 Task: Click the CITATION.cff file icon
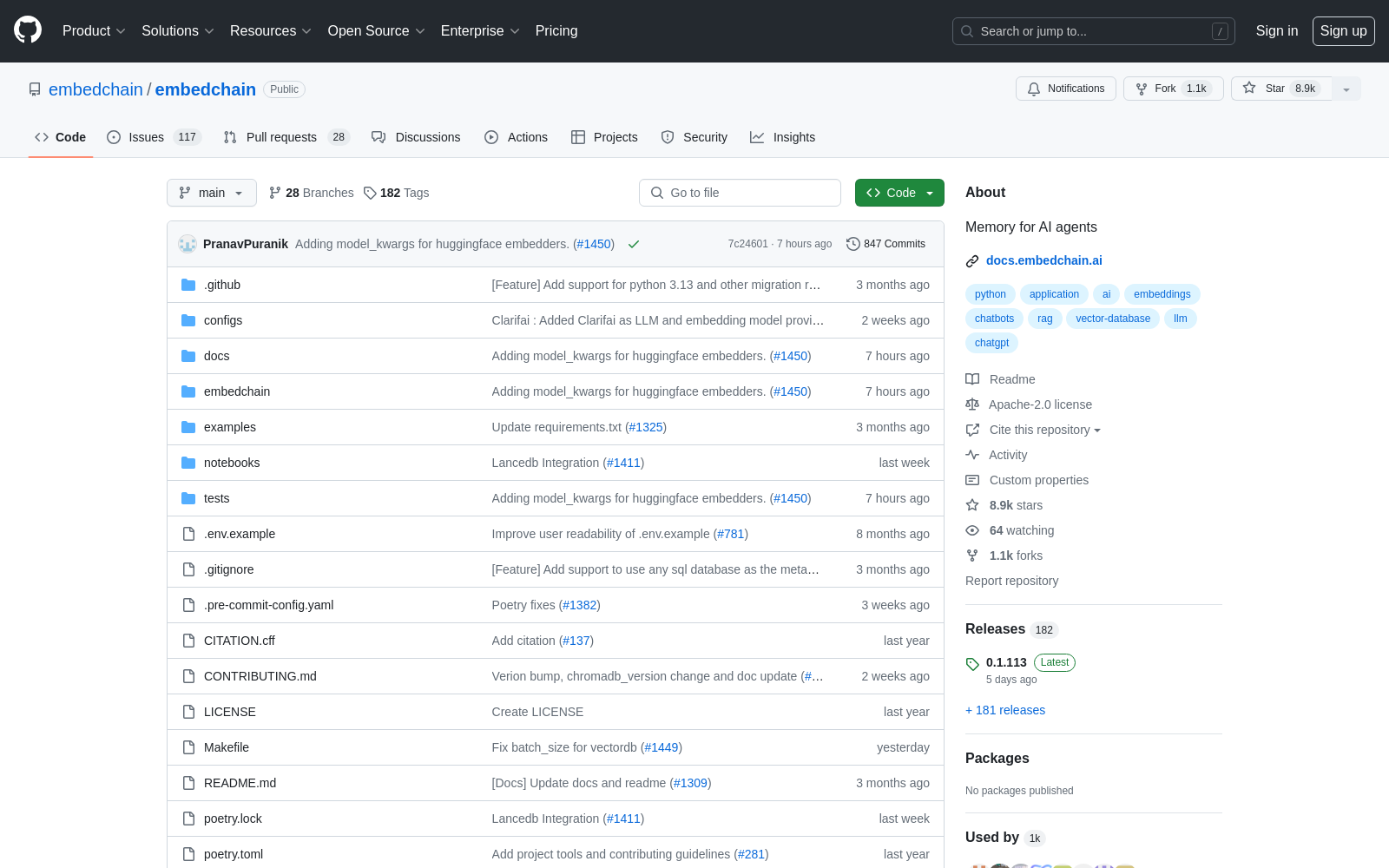click(x=188, y=641)
